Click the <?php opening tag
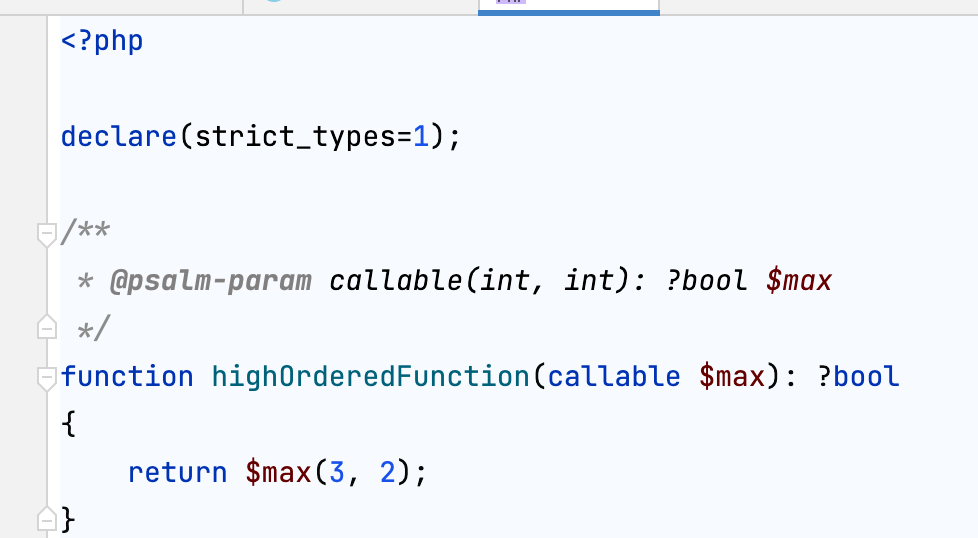 (102, 42)
